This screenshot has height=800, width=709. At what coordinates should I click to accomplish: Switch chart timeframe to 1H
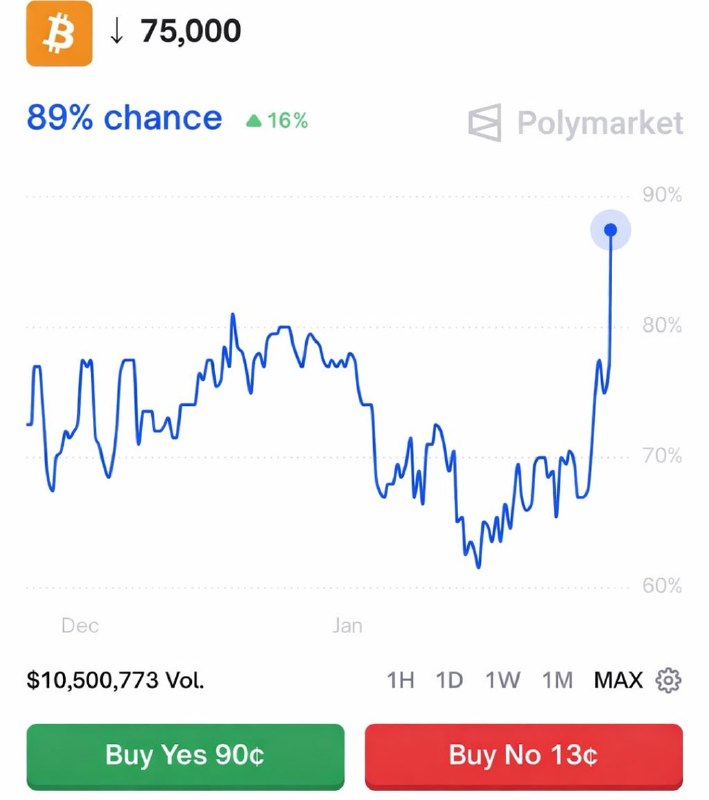401,679
